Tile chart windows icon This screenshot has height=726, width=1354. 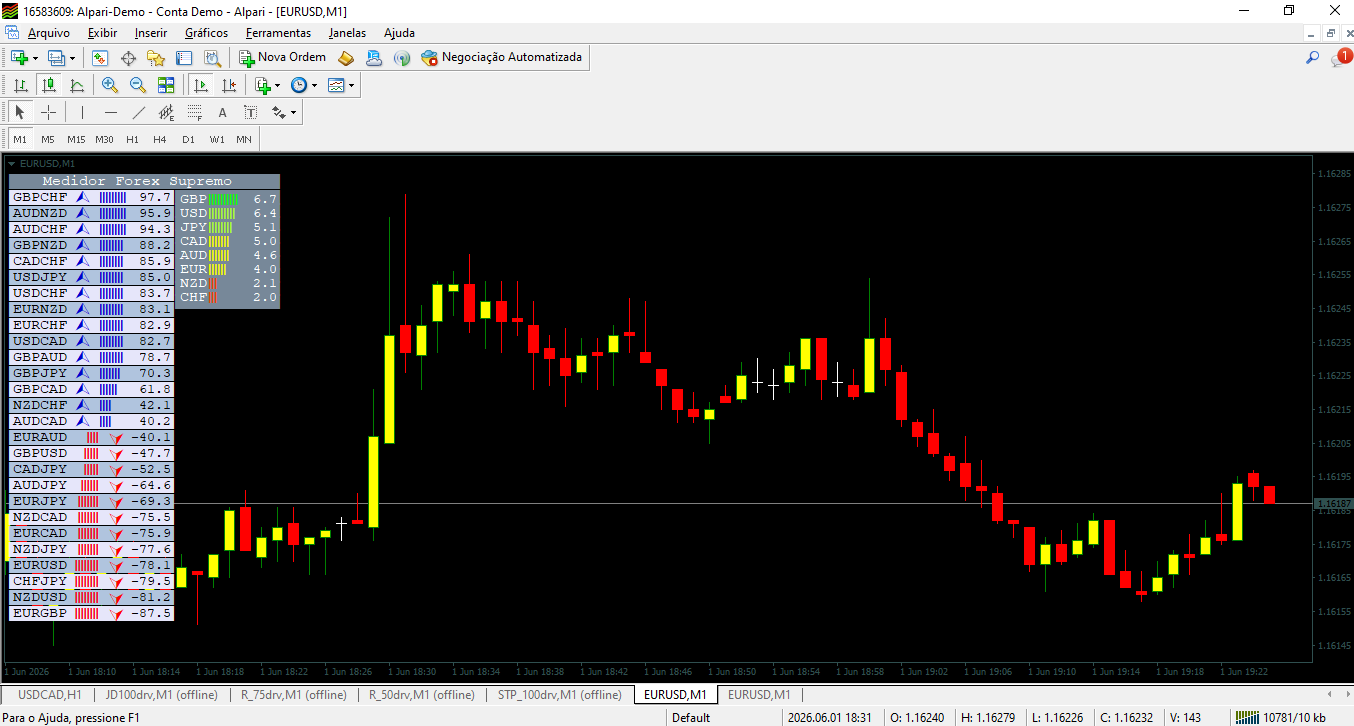click(166, 86)
